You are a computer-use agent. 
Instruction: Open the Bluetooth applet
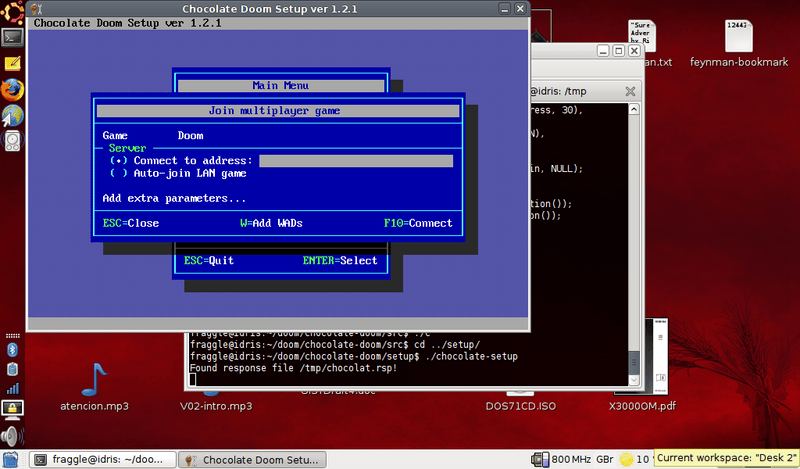coord(12,350)
